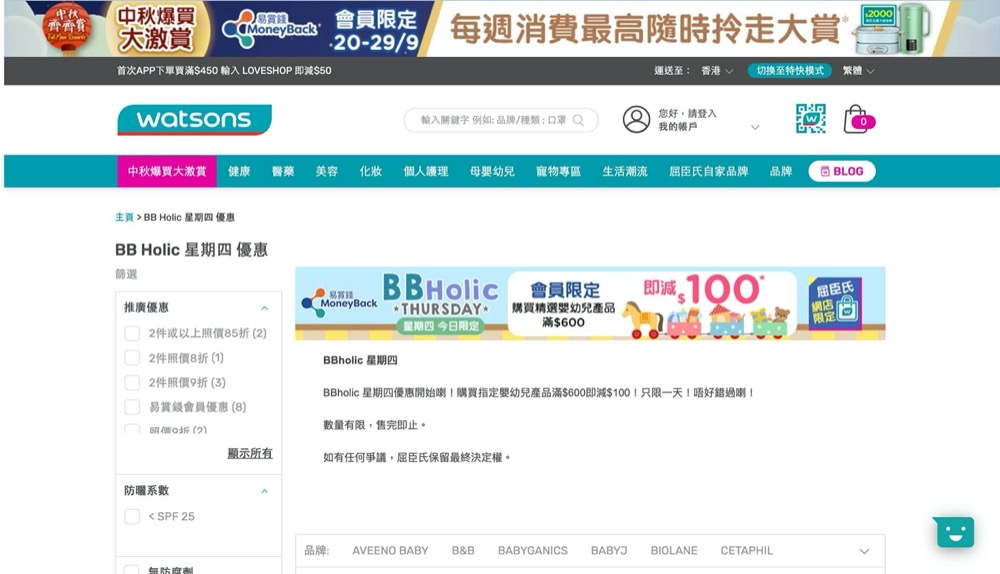
Task: Open the 母嬰幼兒 menu
Action: pos(492,171)
